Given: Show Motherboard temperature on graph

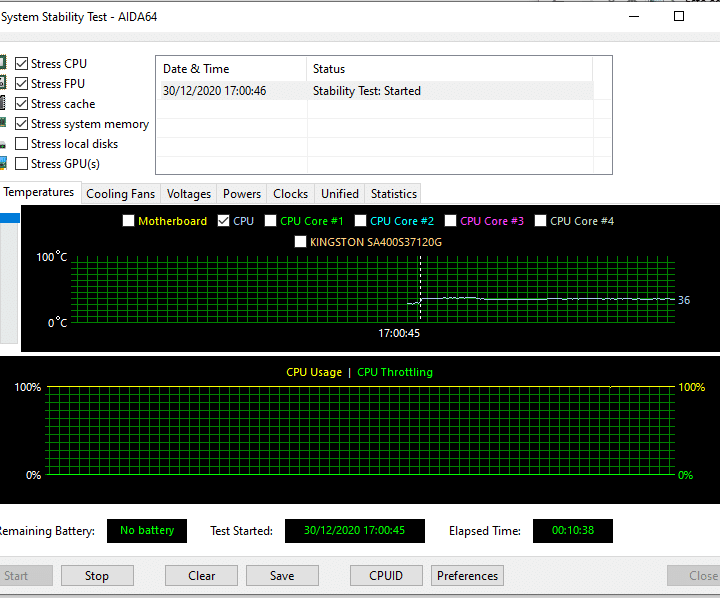Looking at the screenshot, I should tap(128, 221).
